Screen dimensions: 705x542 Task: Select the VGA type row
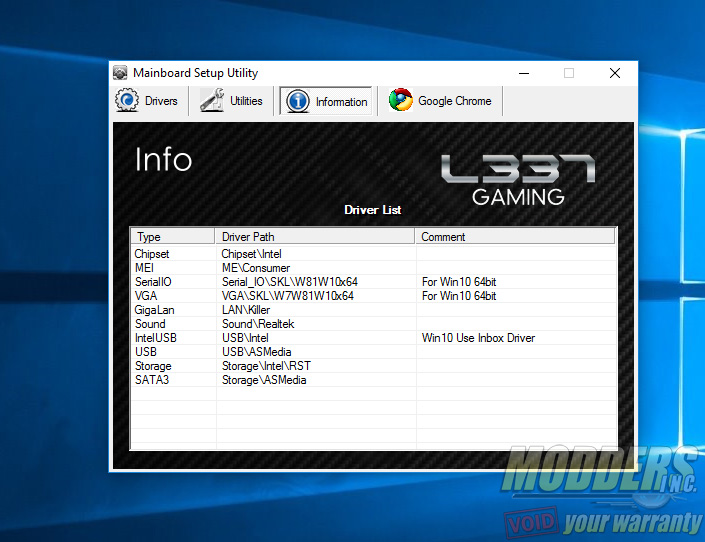tap(373, 296)
